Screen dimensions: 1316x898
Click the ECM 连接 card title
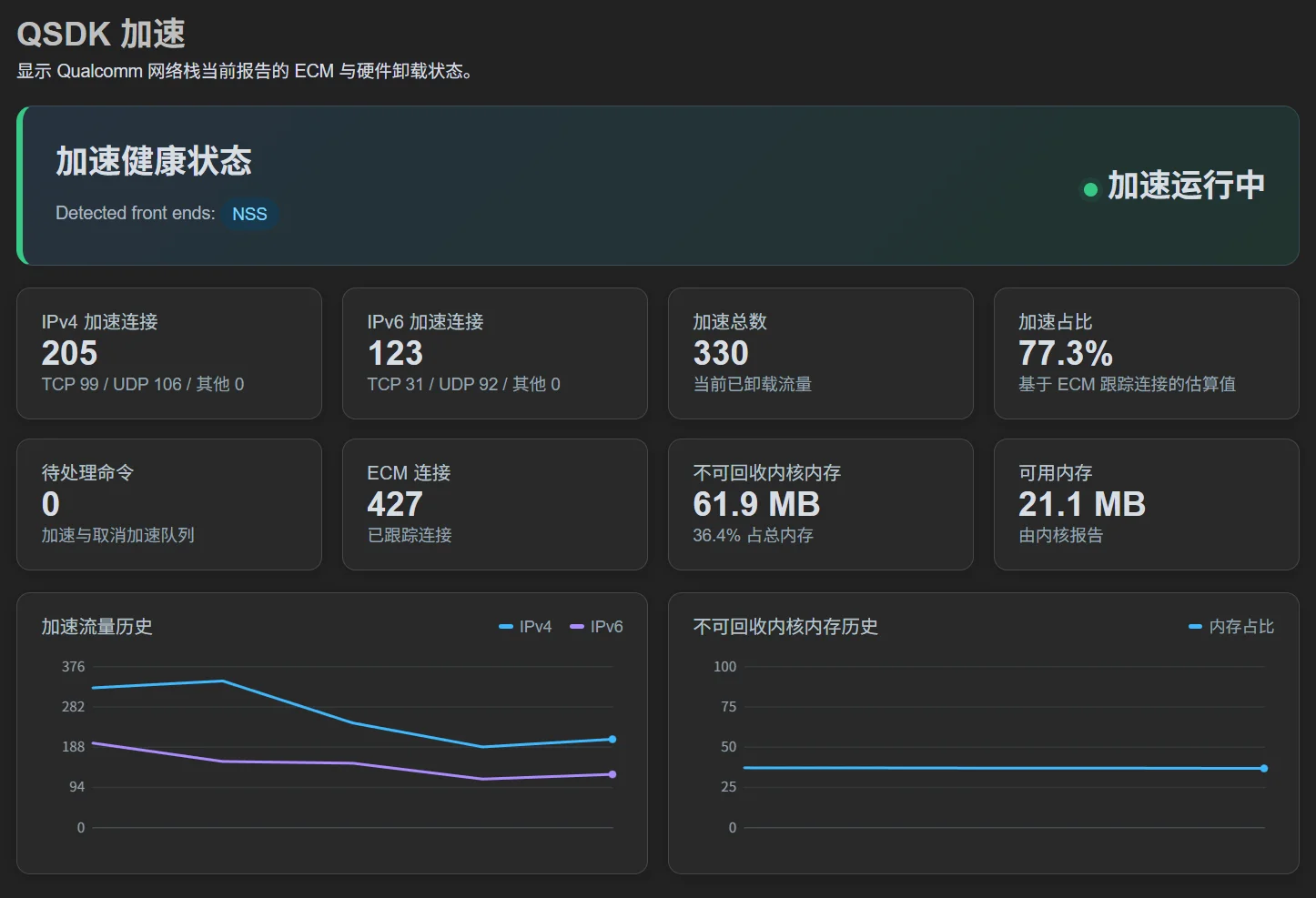(409, 473)
